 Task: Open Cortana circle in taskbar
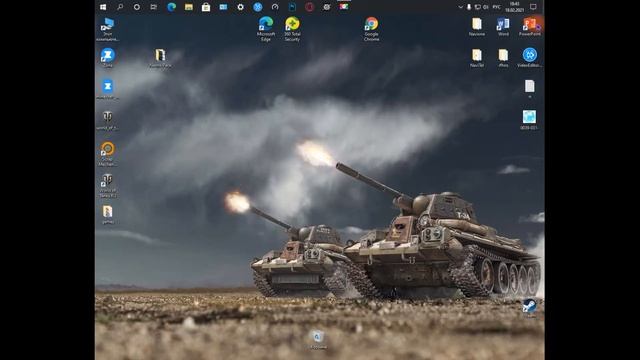[137, 7]
